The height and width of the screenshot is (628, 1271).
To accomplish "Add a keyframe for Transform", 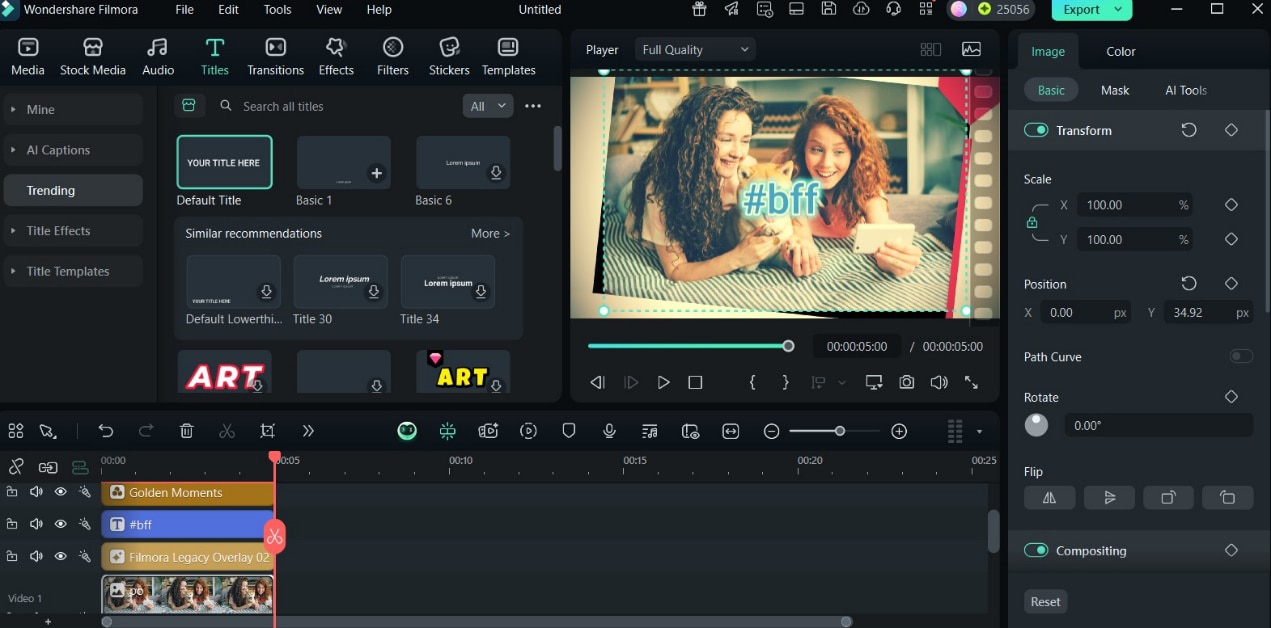I will [x=1231, y=130].
